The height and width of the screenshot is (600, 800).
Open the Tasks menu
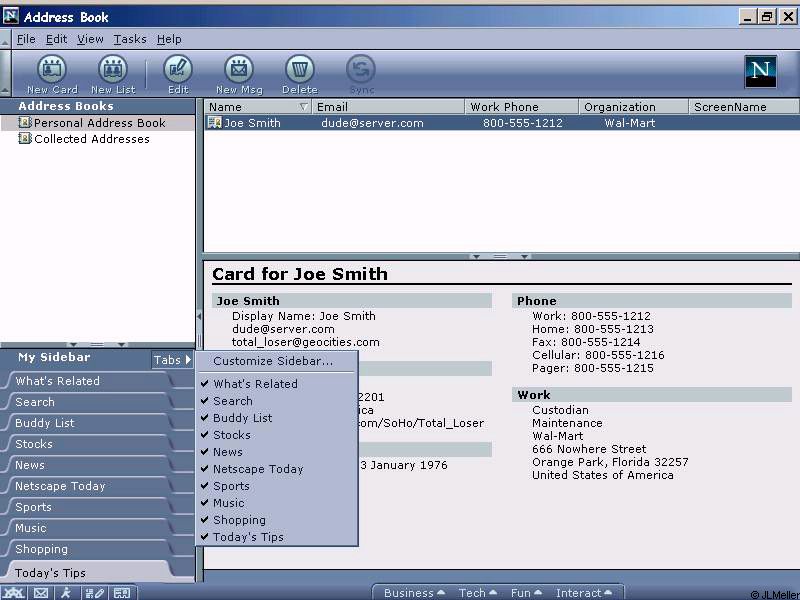[x=130, y=39]
